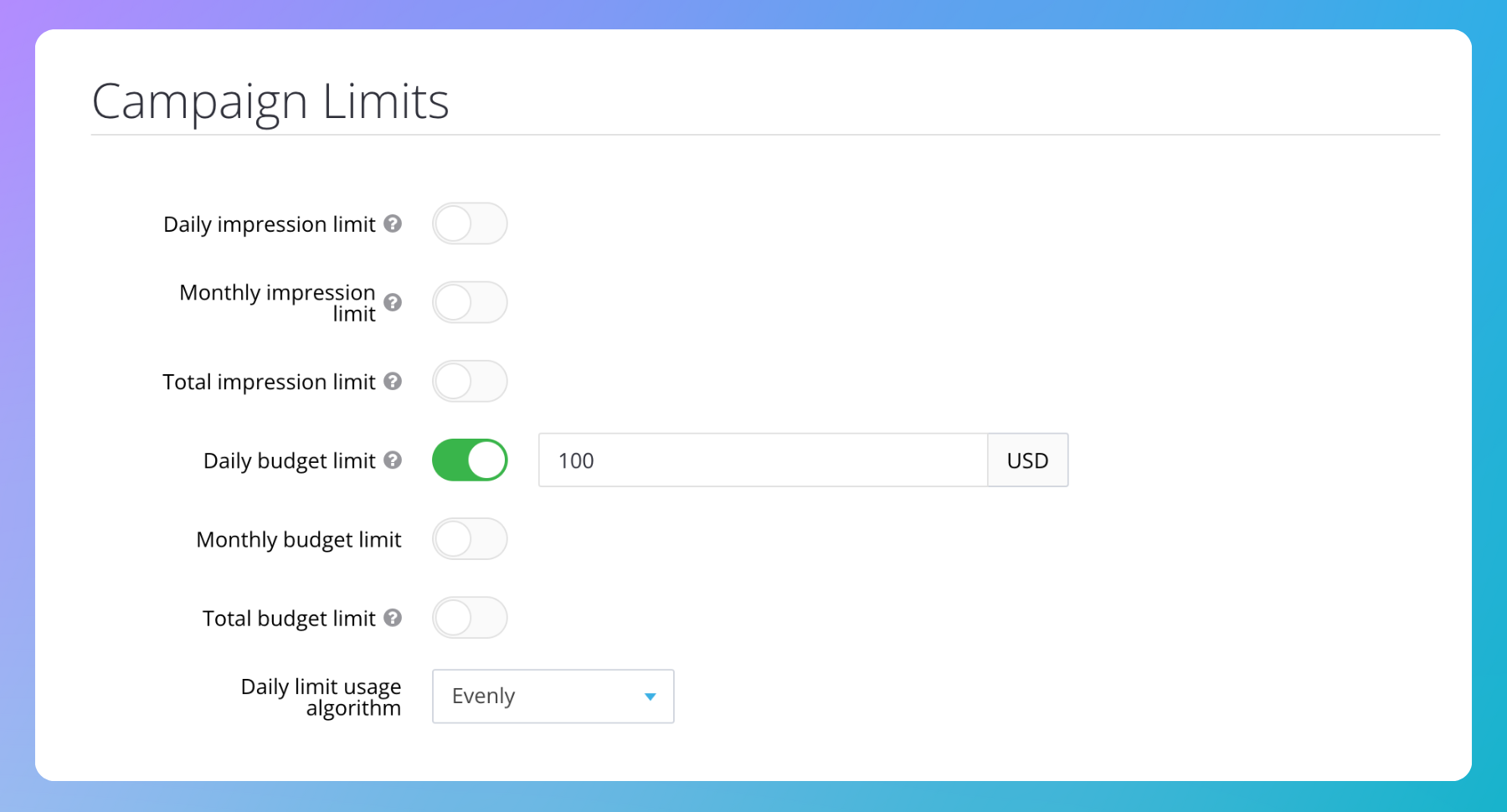Show help for Total budget limit
Image resolution: width=1507 pixels, height=812 pixels.
(393, 618)
